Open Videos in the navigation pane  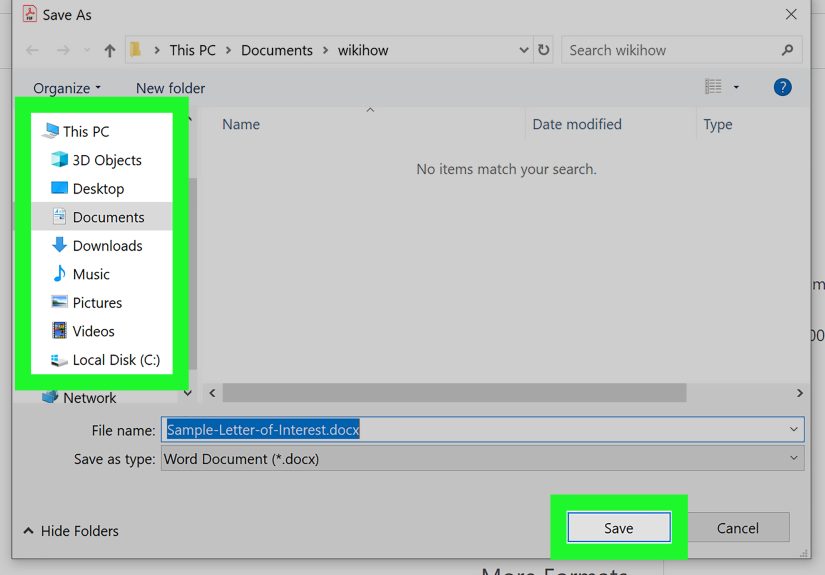pyautogui.click(x=102, y=331)
